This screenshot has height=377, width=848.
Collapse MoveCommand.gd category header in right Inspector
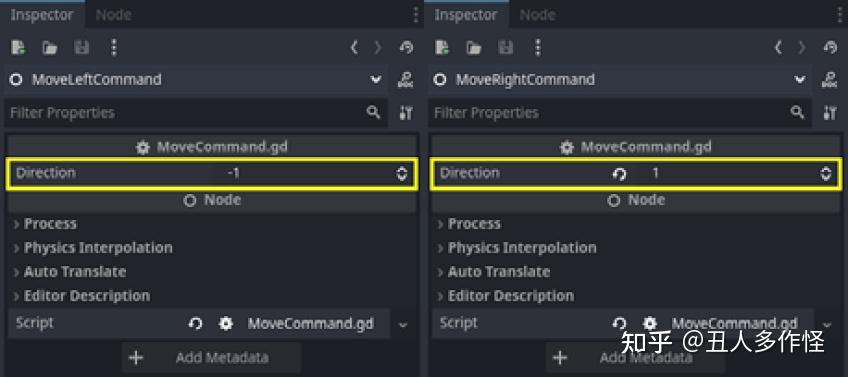pyautogui.click(x=635, y=147)
